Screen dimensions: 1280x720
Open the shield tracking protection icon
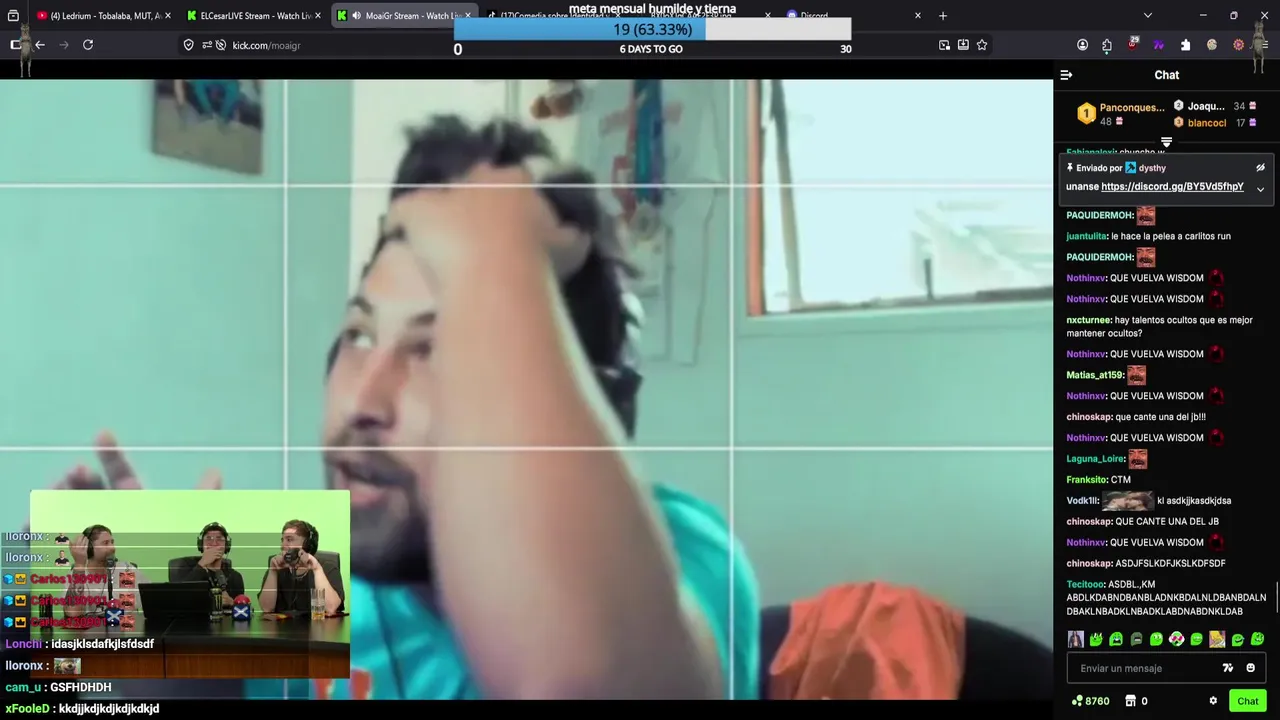[188, 45]
